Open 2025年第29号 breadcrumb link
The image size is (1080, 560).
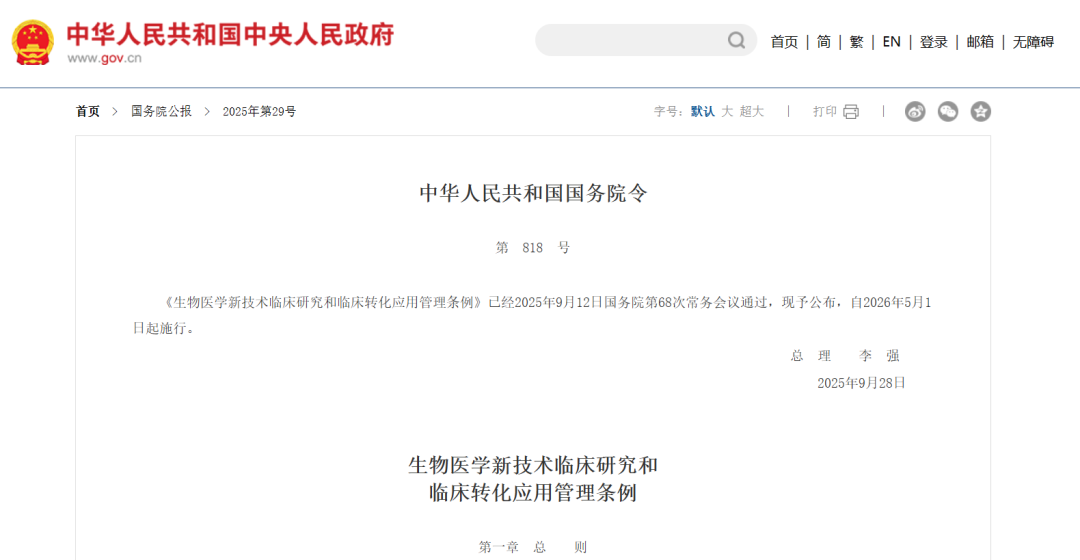click(x=259, y=112)
